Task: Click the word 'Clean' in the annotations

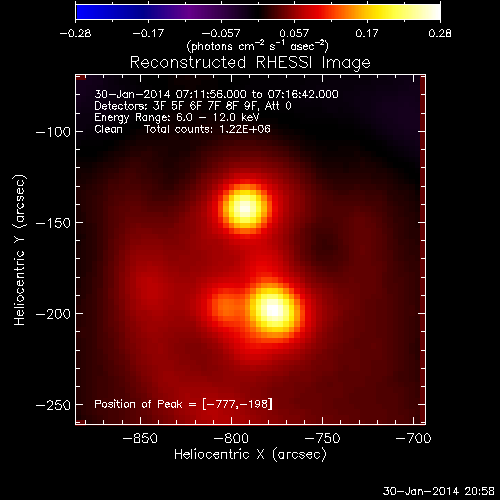Action: [x=108, y=129]
